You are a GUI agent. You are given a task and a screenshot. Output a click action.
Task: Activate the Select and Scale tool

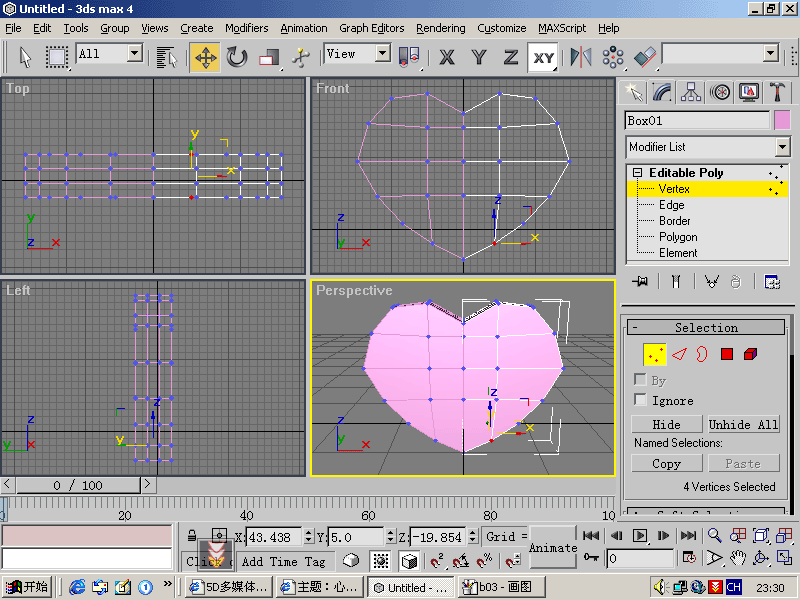click(x=269, y=57)
